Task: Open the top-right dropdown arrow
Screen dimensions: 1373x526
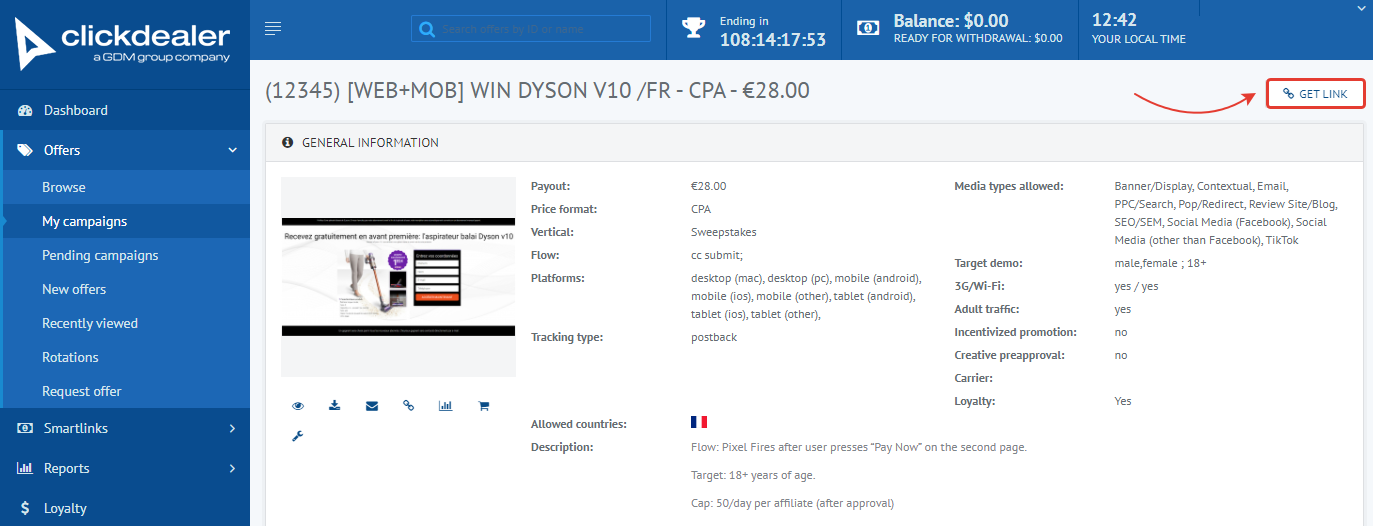Action: tap(1359, 8)
